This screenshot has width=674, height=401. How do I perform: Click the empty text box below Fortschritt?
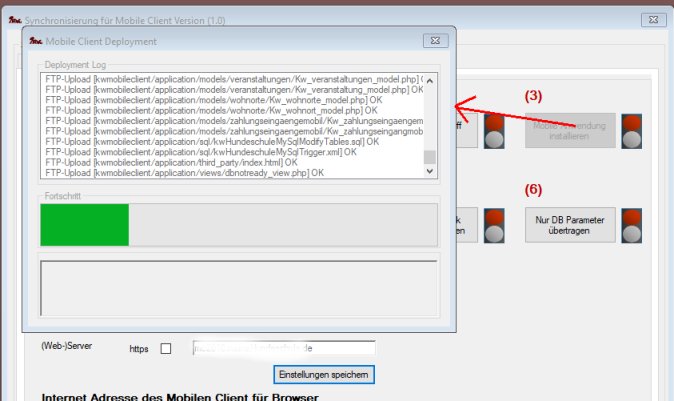point(237,286)
